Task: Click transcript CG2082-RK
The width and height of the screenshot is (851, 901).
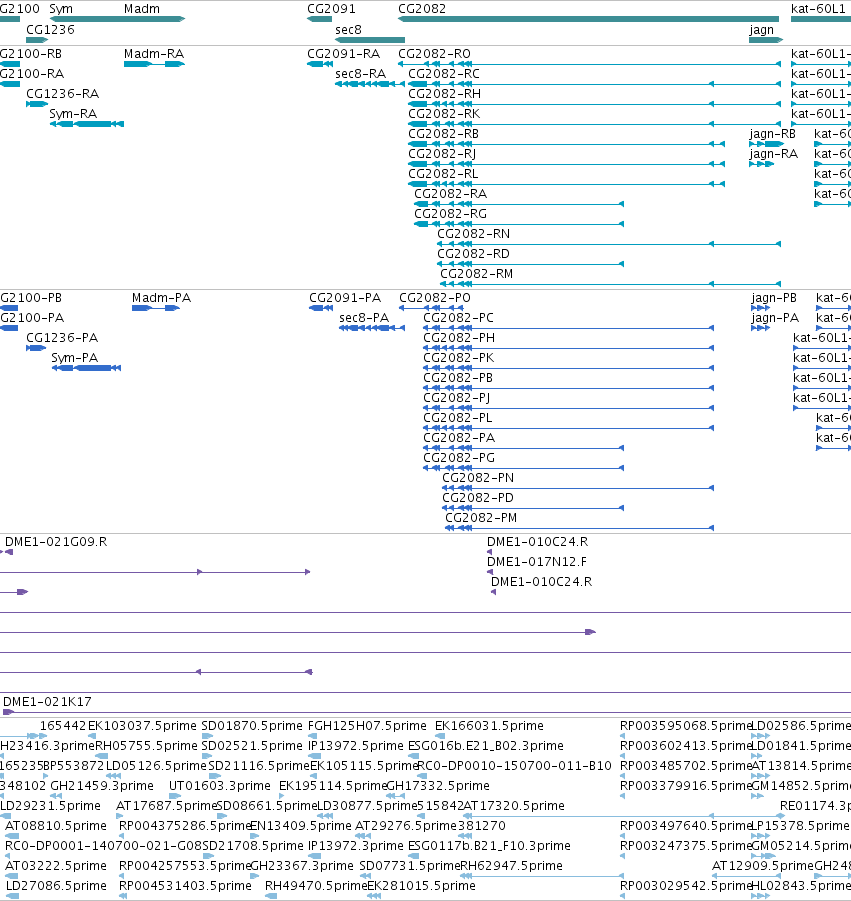Action: click(444, 114)
